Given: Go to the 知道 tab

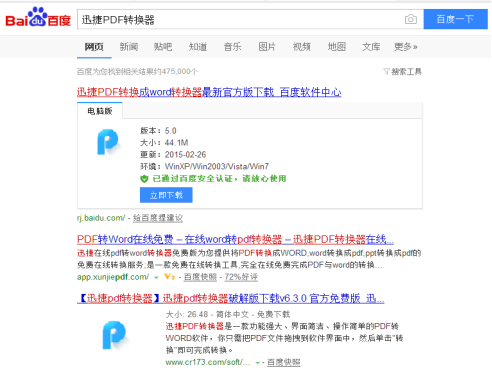Looking at the screenshot, I should tap(198, 47).
